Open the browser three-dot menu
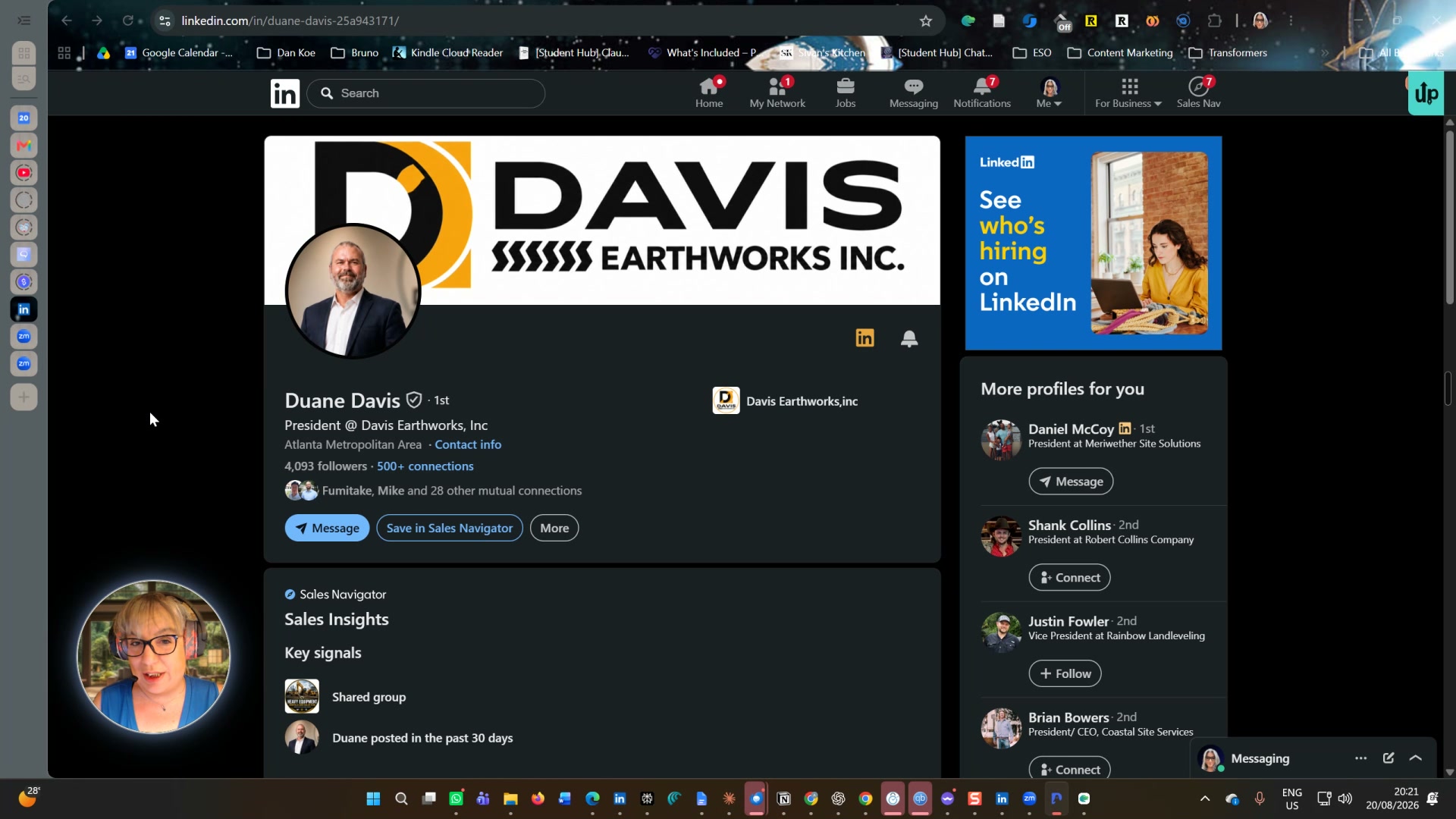The height and width of the screenshot is (819, 1456). [1291, 21]
